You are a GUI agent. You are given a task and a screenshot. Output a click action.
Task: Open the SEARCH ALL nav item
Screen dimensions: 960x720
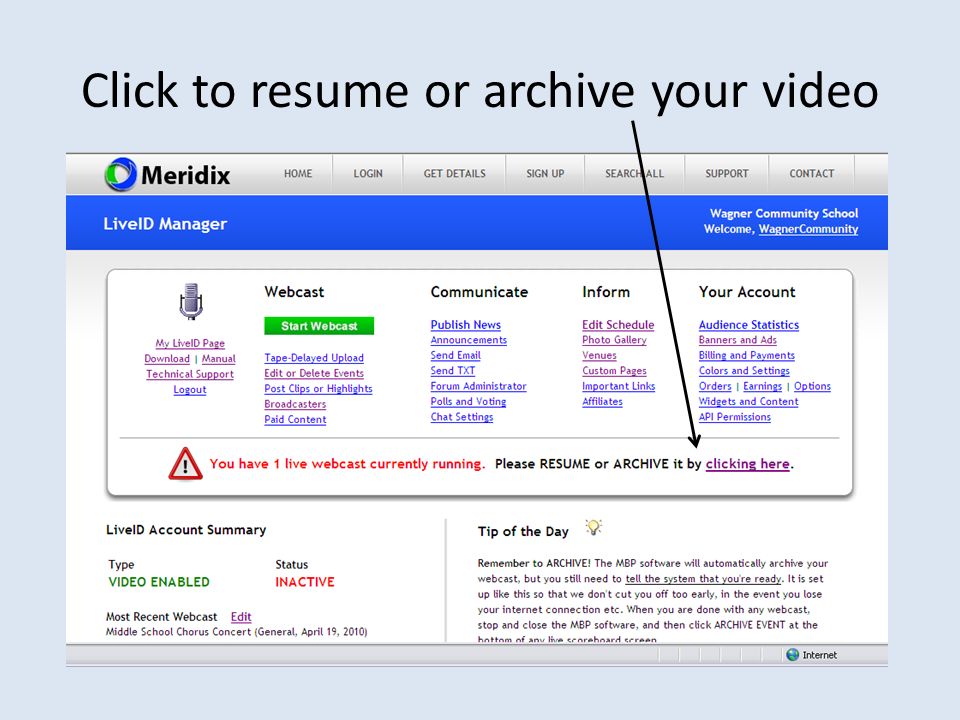coord(634,173)
